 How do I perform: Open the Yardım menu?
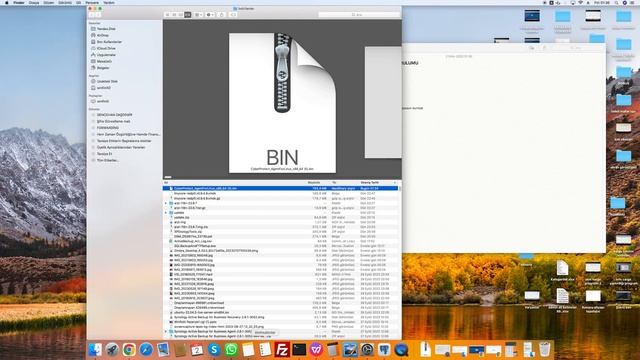click(109, 2)
